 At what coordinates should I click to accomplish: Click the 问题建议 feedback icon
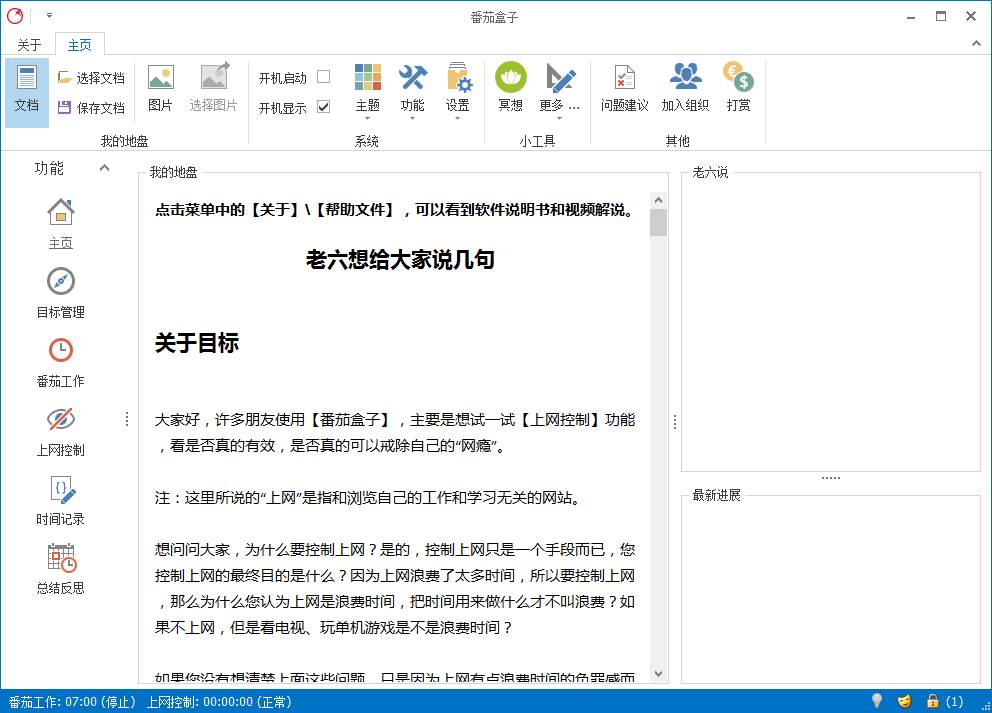(624, 87)
